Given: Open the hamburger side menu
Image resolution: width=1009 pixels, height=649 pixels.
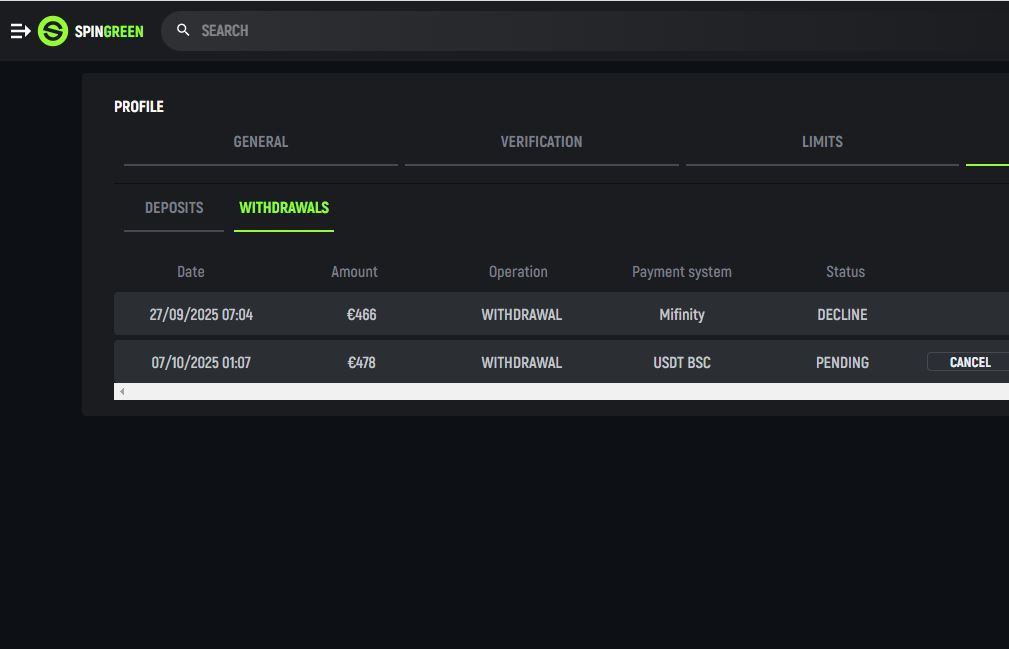Looking at the screenshot, I should tap(20, 31).
